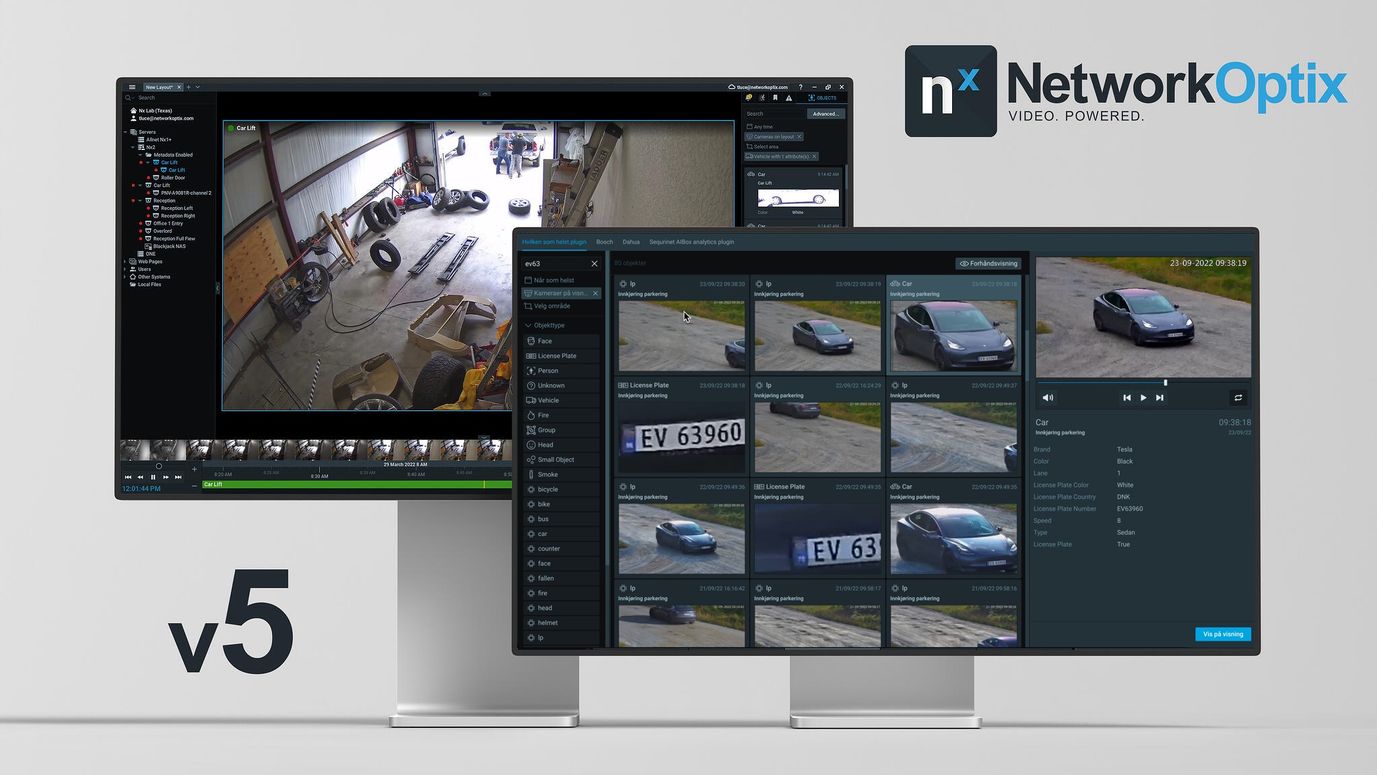The height and width of the screenshot is (775, 1377).
Task: Collapse the Metadata Enabled group
Action: (x=140, y=155)
